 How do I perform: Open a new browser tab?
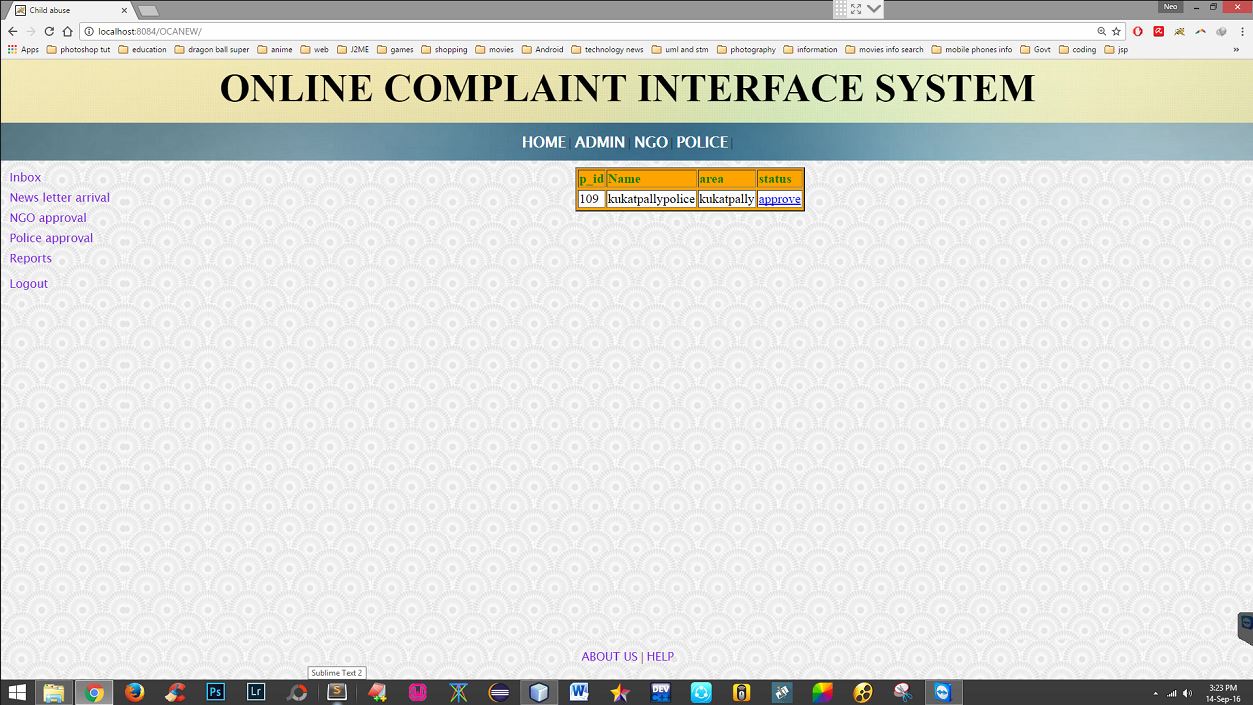[x=147, y=10]
